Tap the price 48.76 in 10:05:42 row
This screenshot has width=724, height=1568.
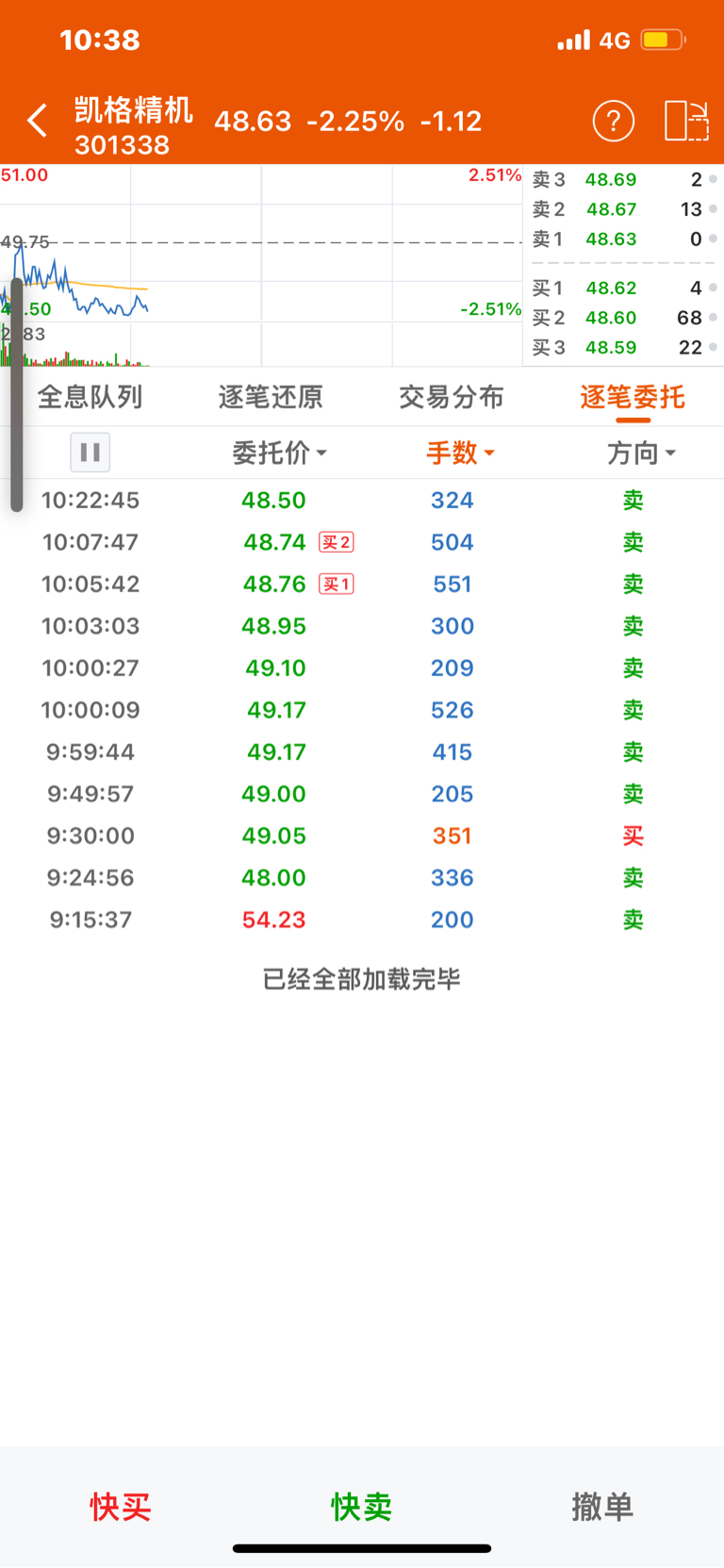[x=274, y=584]
